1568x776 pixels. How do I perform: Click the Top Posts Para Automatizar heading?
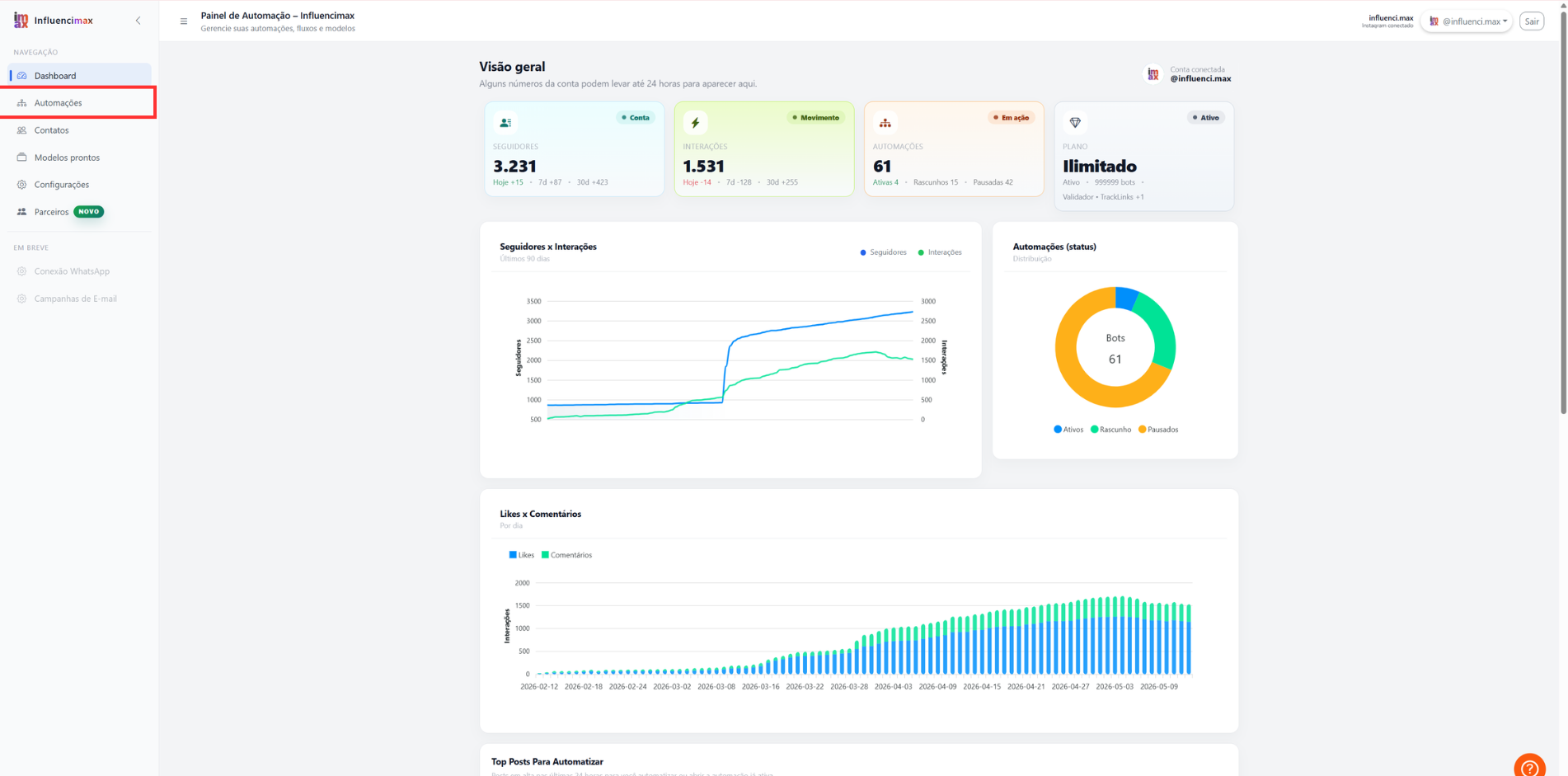tap(547, 762)
